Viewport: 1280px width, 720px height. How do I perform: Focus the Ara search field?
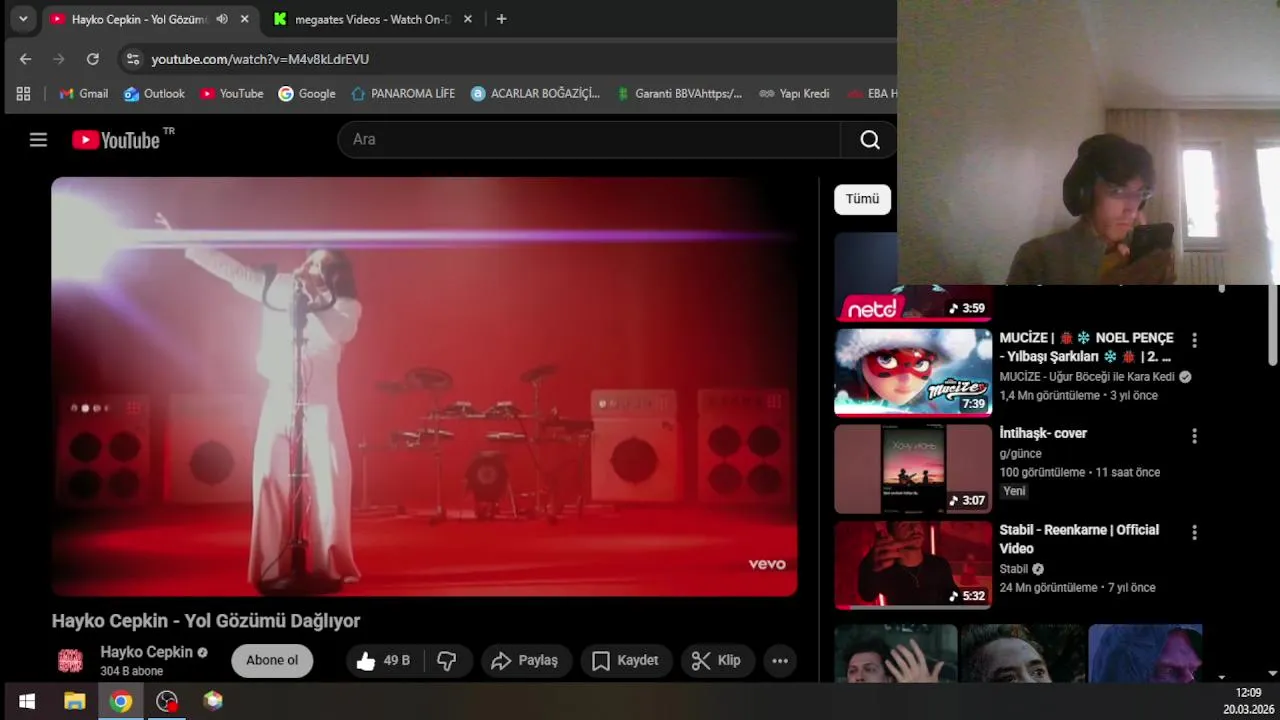590,140
